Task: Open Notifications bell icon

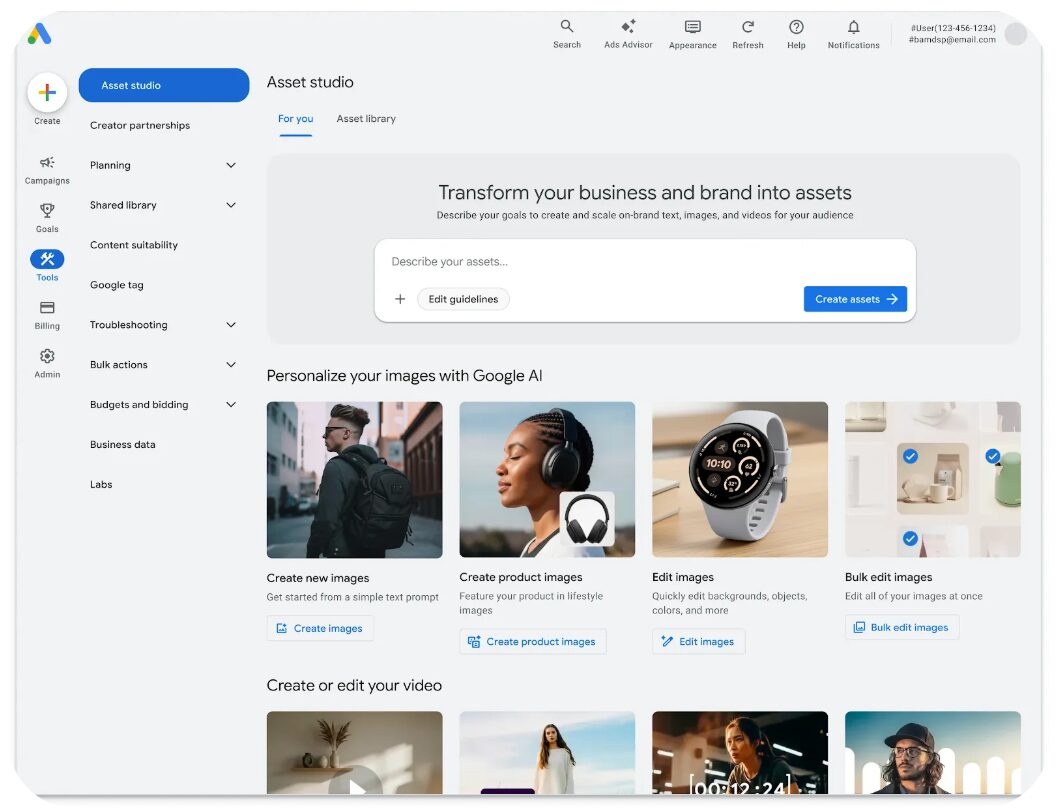Action: [x=854, y=27]
